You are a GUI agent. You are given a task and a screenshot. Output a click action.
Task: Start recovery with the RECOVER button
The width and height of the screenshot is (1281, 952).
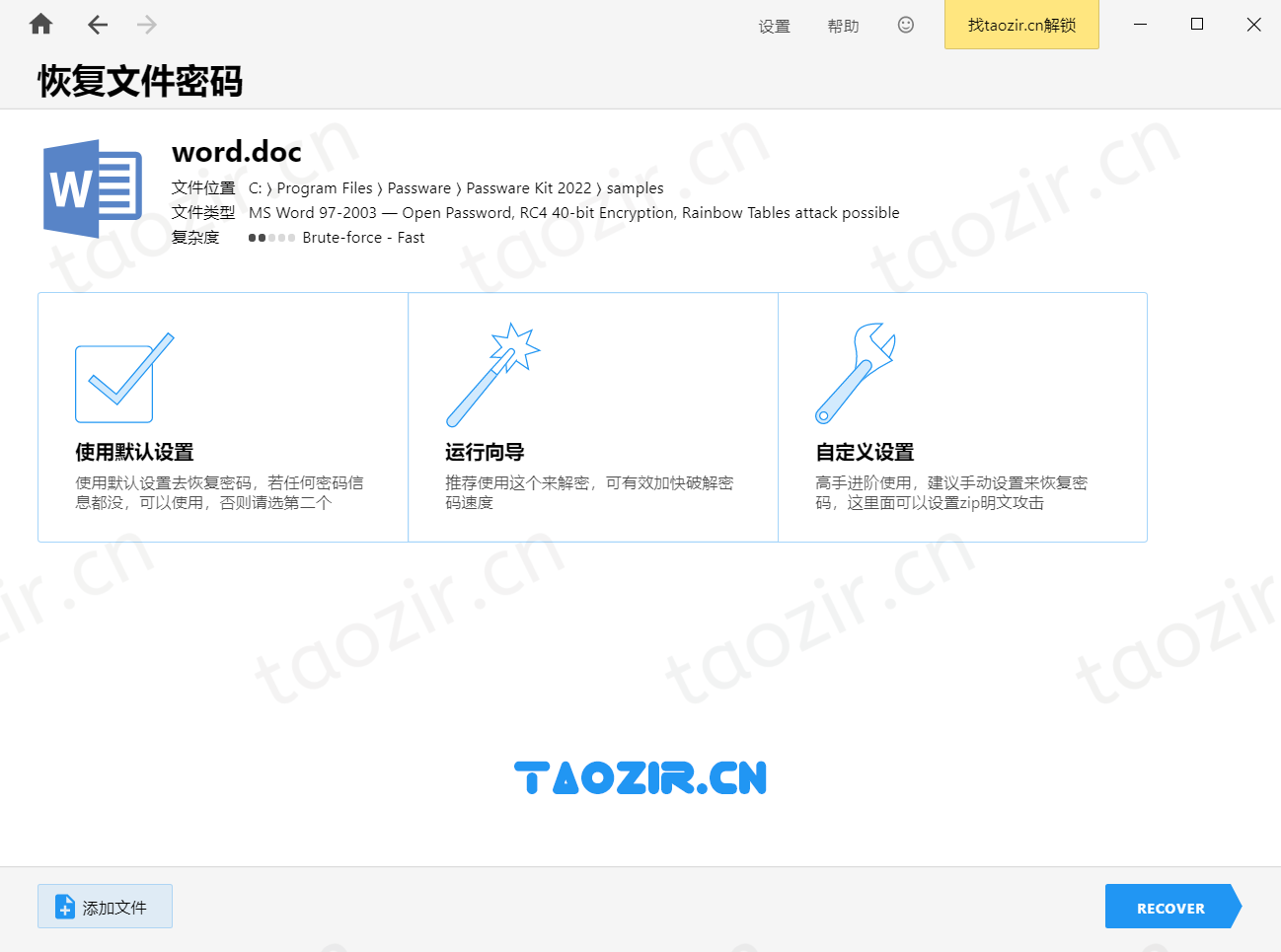point(1170,907)
